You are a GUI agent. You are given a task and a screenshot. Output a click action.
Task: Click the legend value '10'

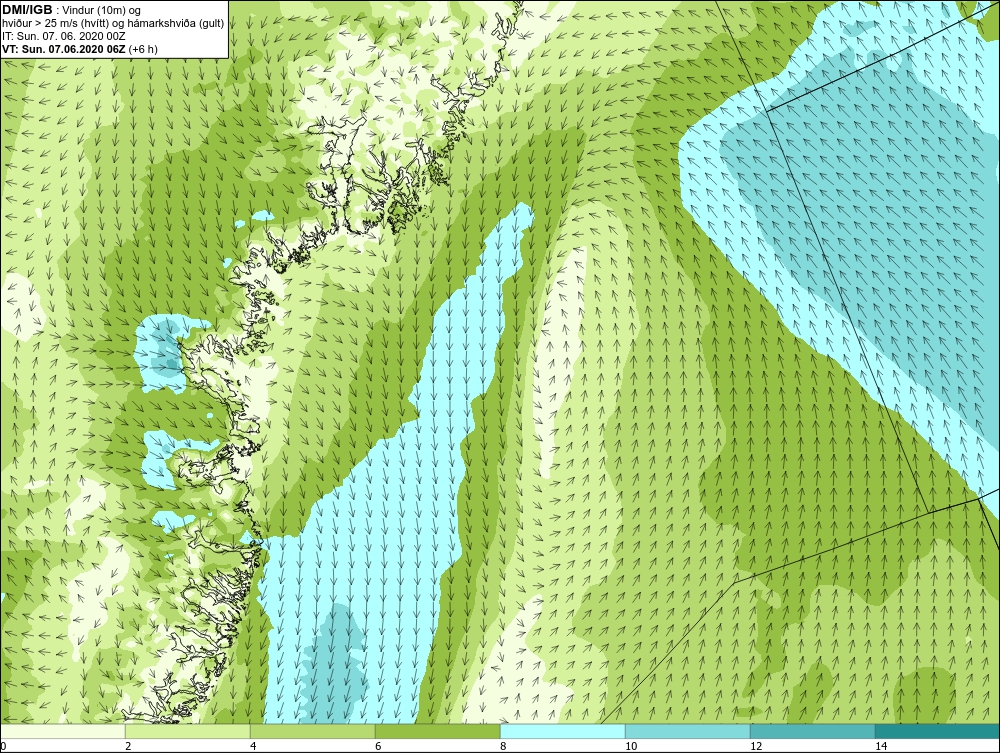(631, 746)
